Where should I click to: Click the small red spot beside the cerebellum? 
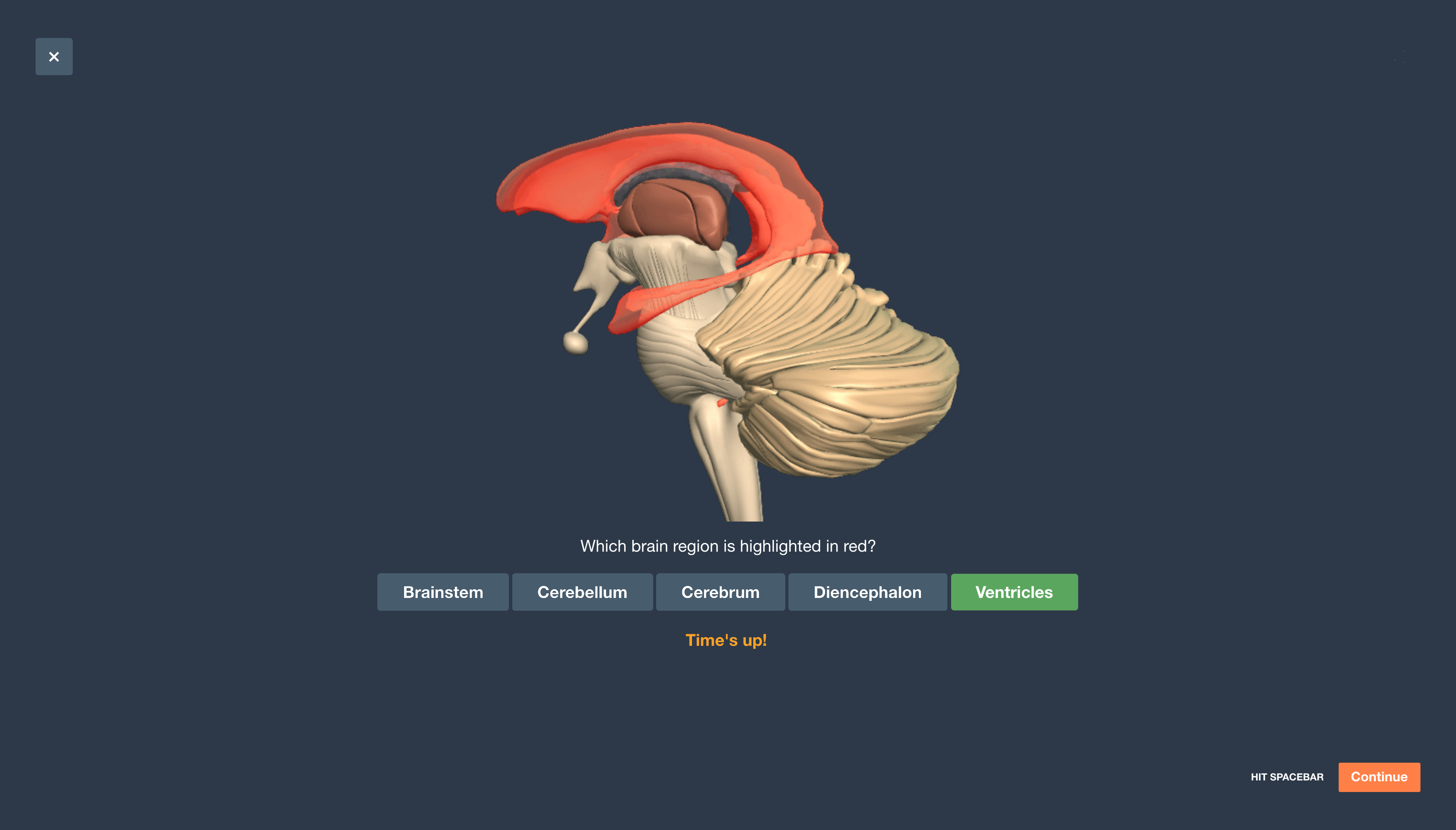(x=721, y=403)
